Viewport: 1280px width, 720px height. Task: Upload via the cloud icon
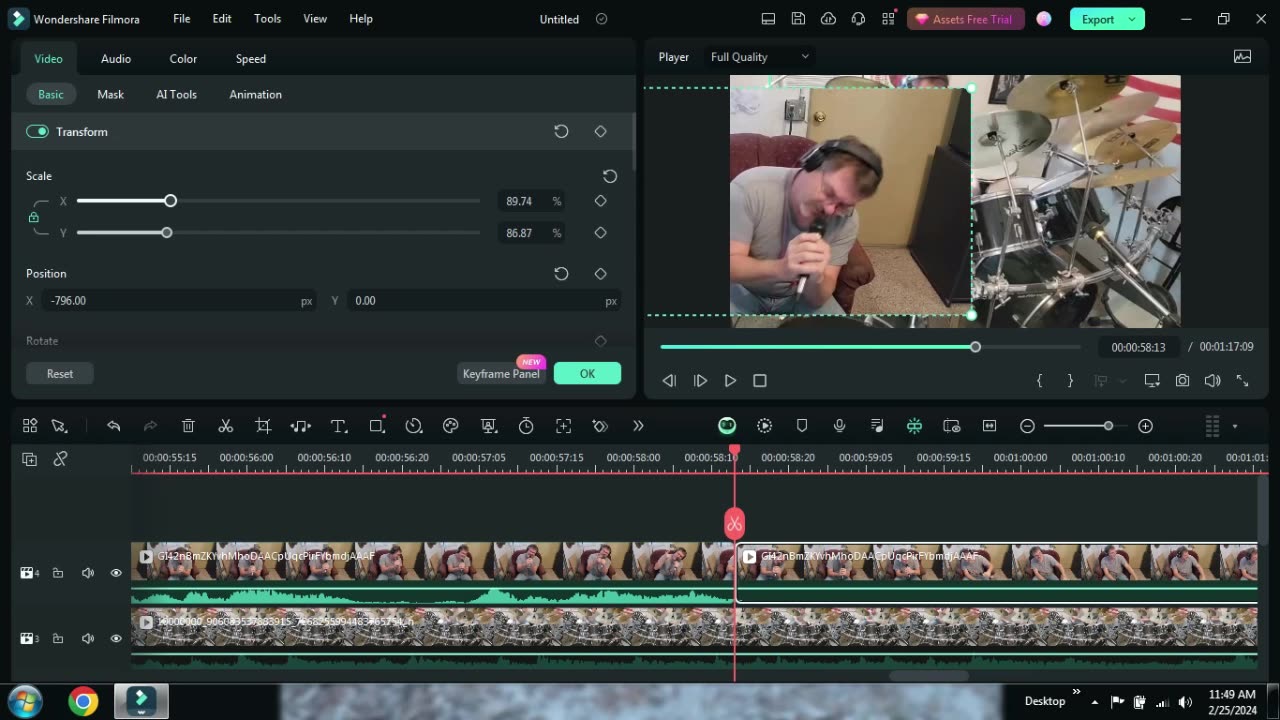[x=828, y=19]
